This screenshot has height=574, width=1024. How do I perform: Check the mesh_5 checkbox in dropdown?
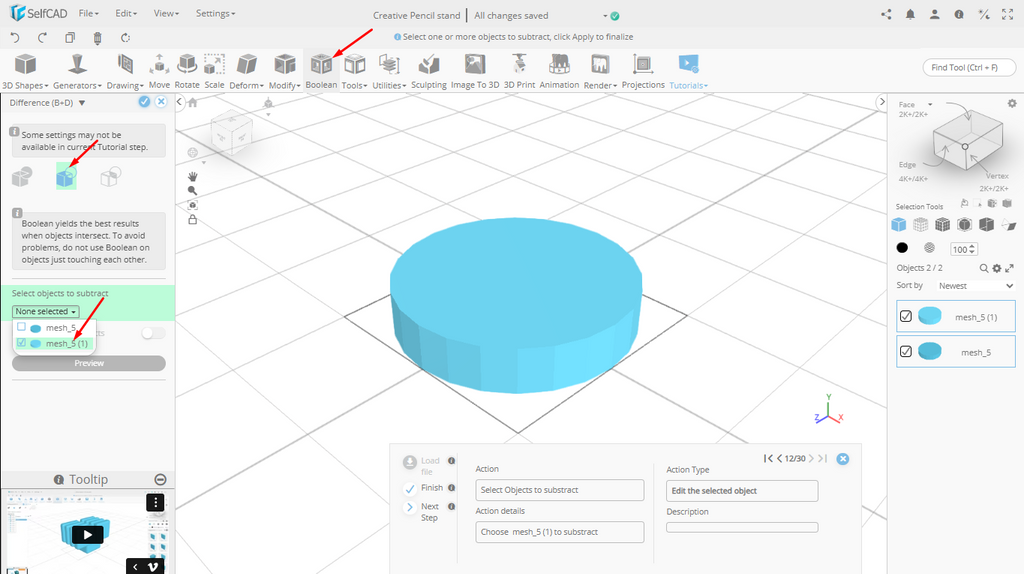(22, 327)
